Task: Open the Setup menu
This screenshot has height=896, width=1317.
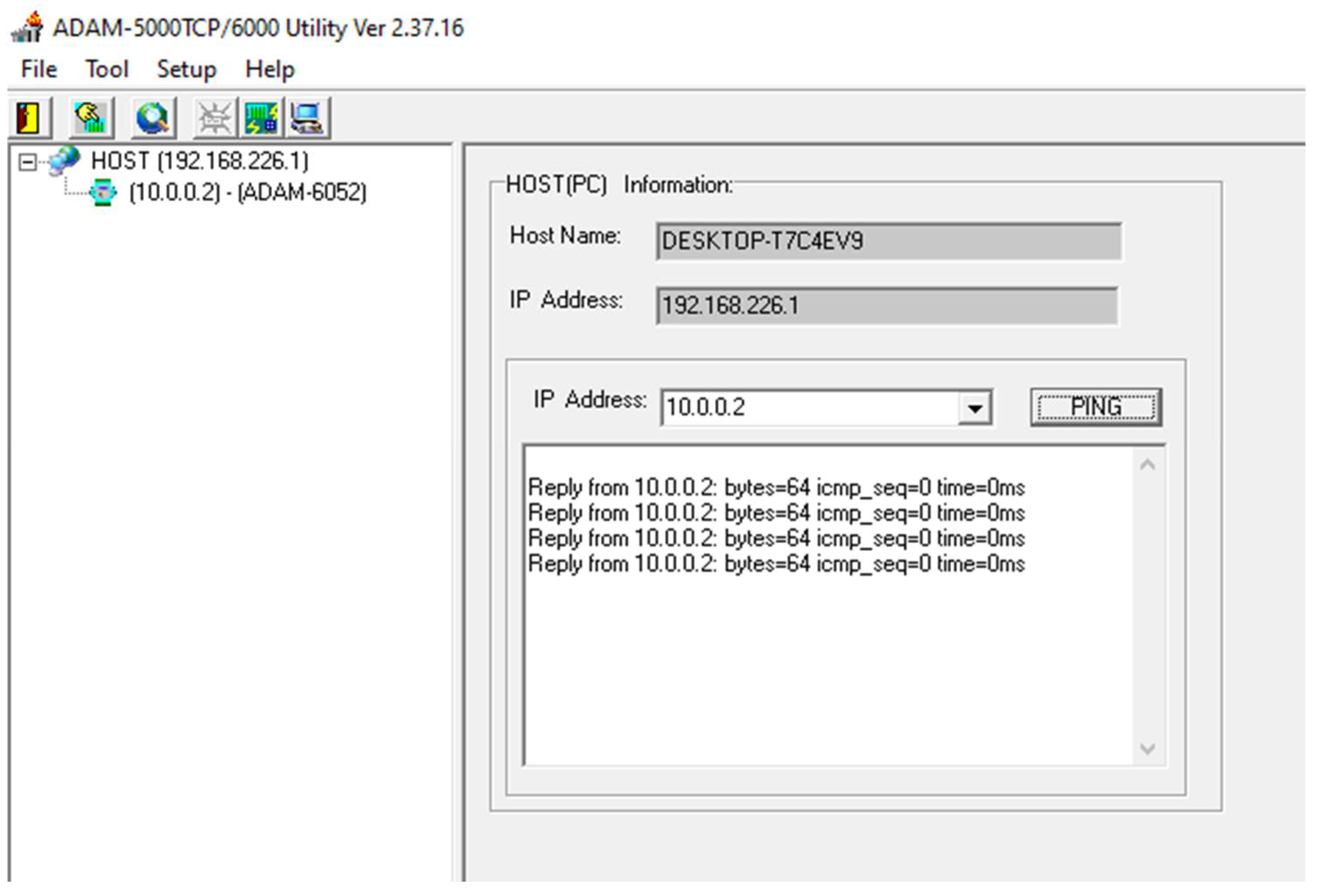Action: tap(186, 69)
